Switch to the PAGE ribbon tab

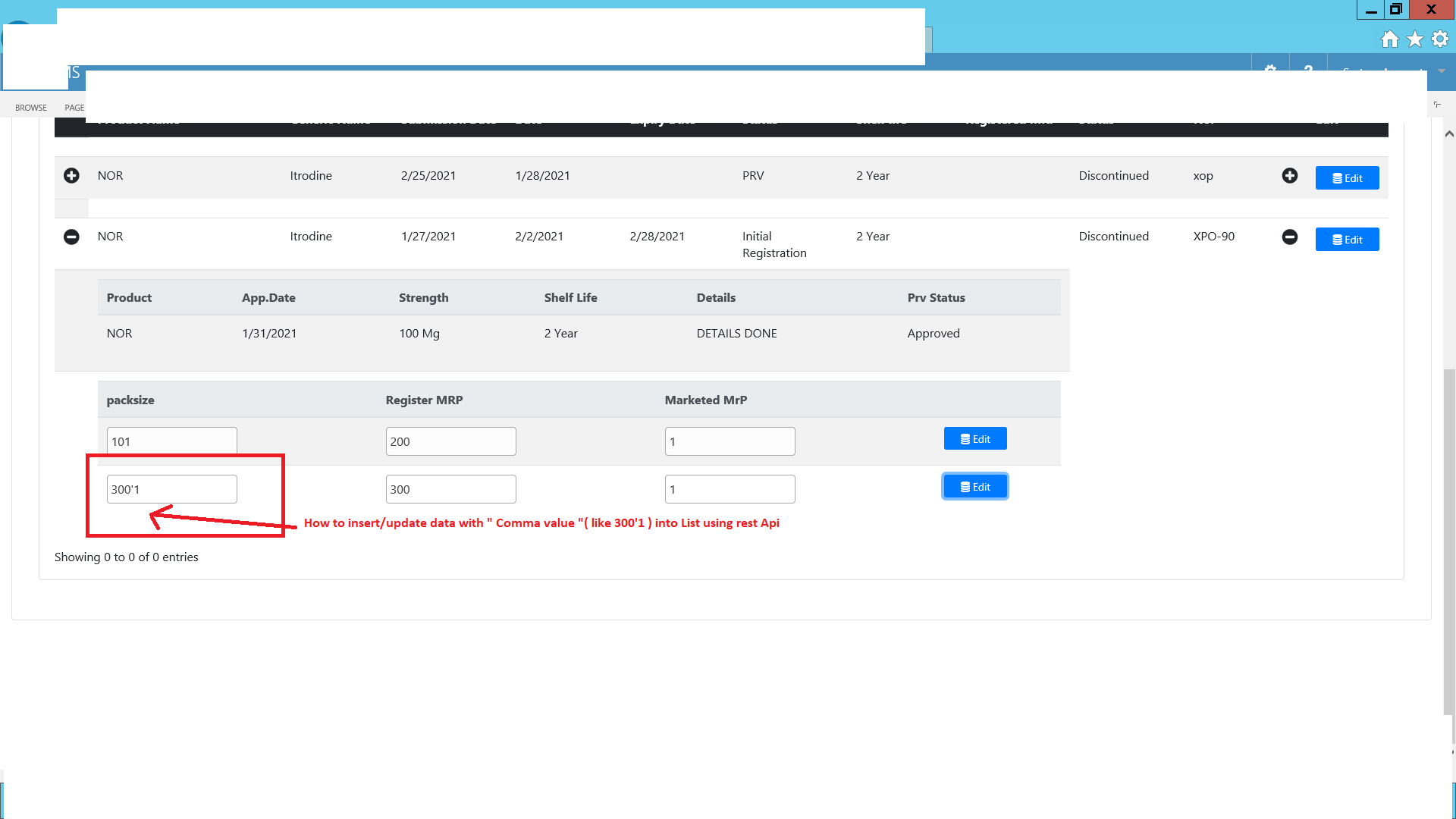pos(74,107)
